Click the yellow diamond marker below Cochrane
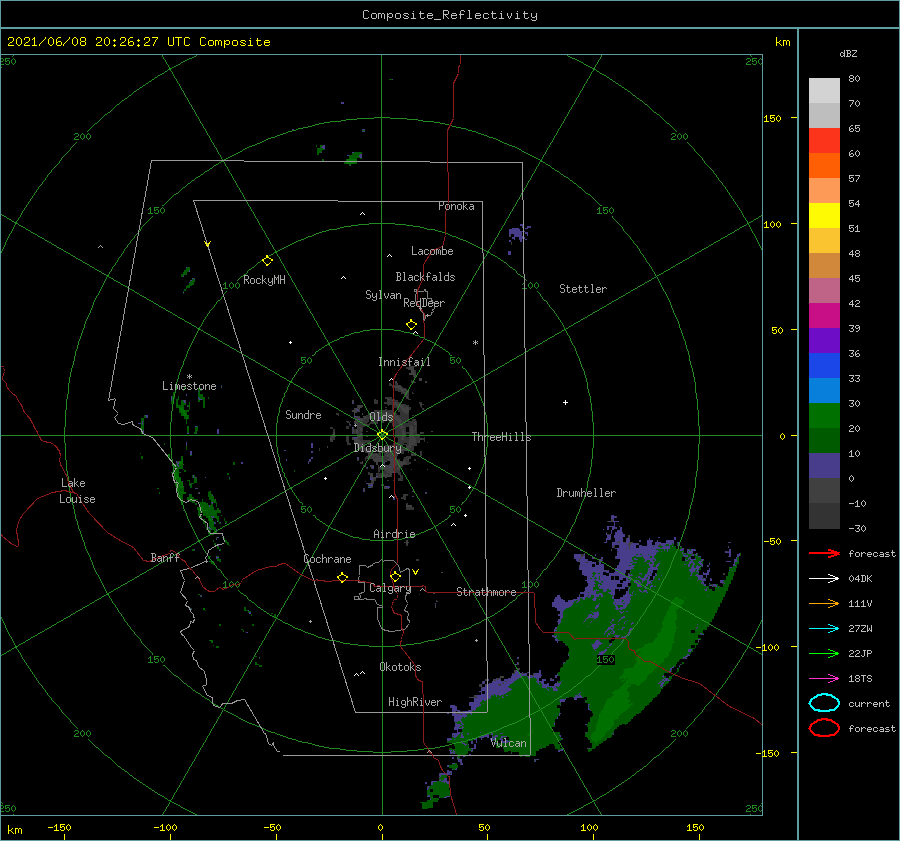The width and height of the screenshot is (900, 841). (343, 577)
